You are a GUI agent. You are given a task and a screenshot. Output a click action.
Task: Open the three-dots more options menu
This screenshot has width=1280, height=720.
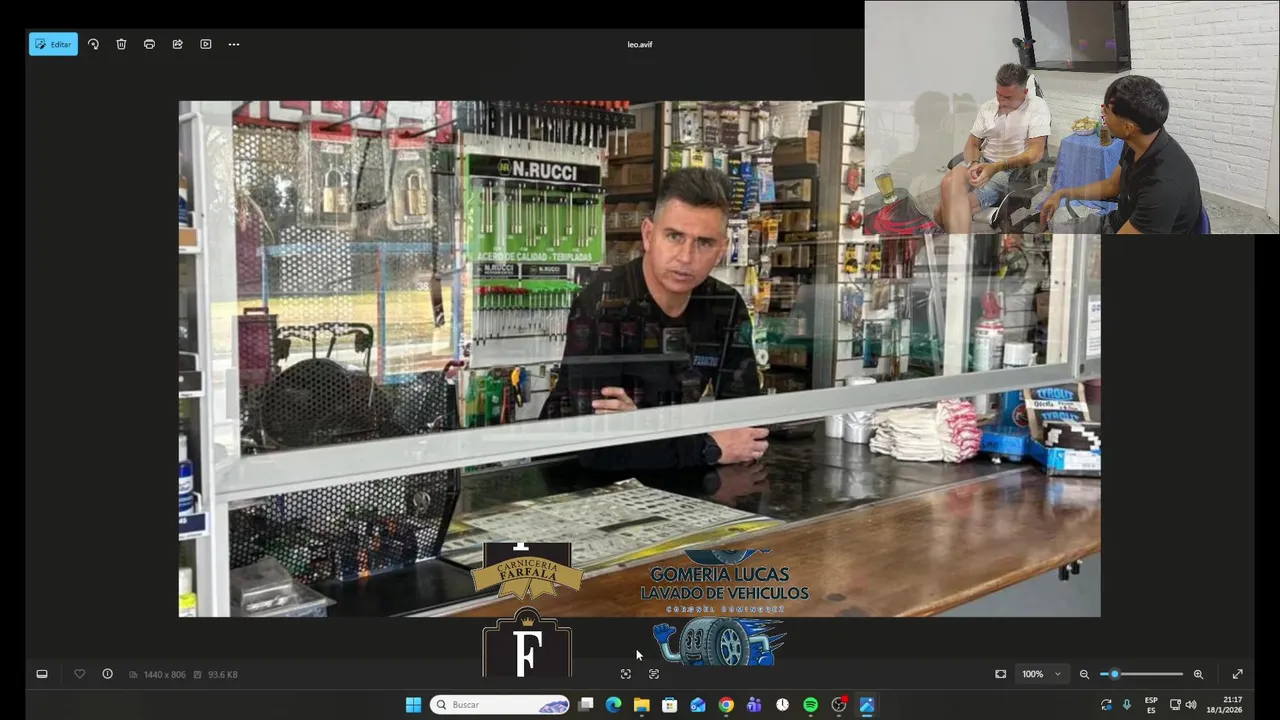[234, 44]
